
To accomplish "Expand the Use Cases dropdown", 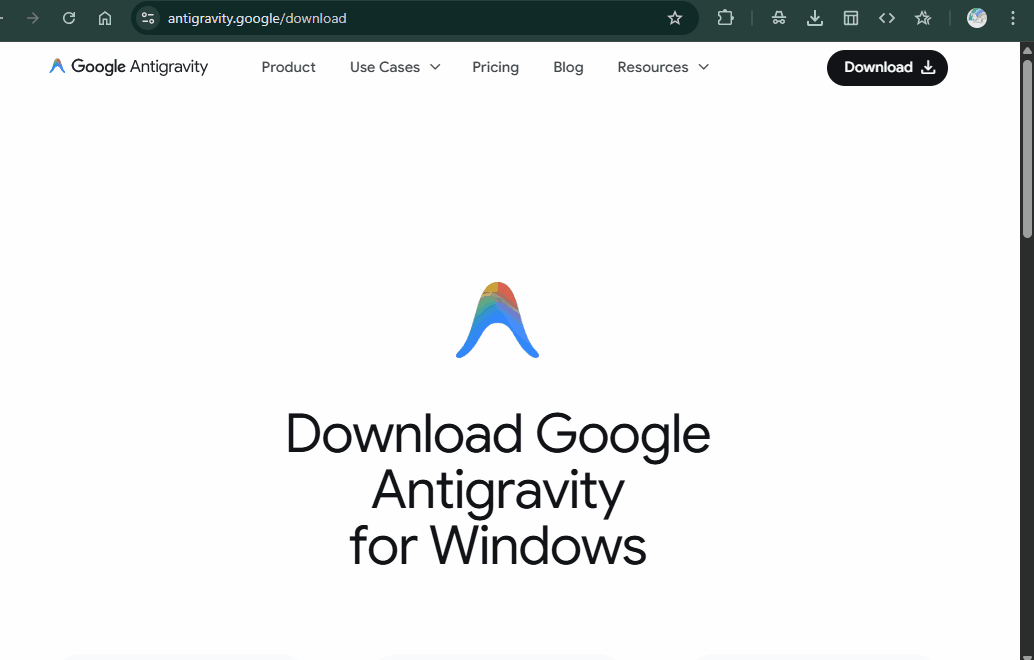I will (385, 67).
